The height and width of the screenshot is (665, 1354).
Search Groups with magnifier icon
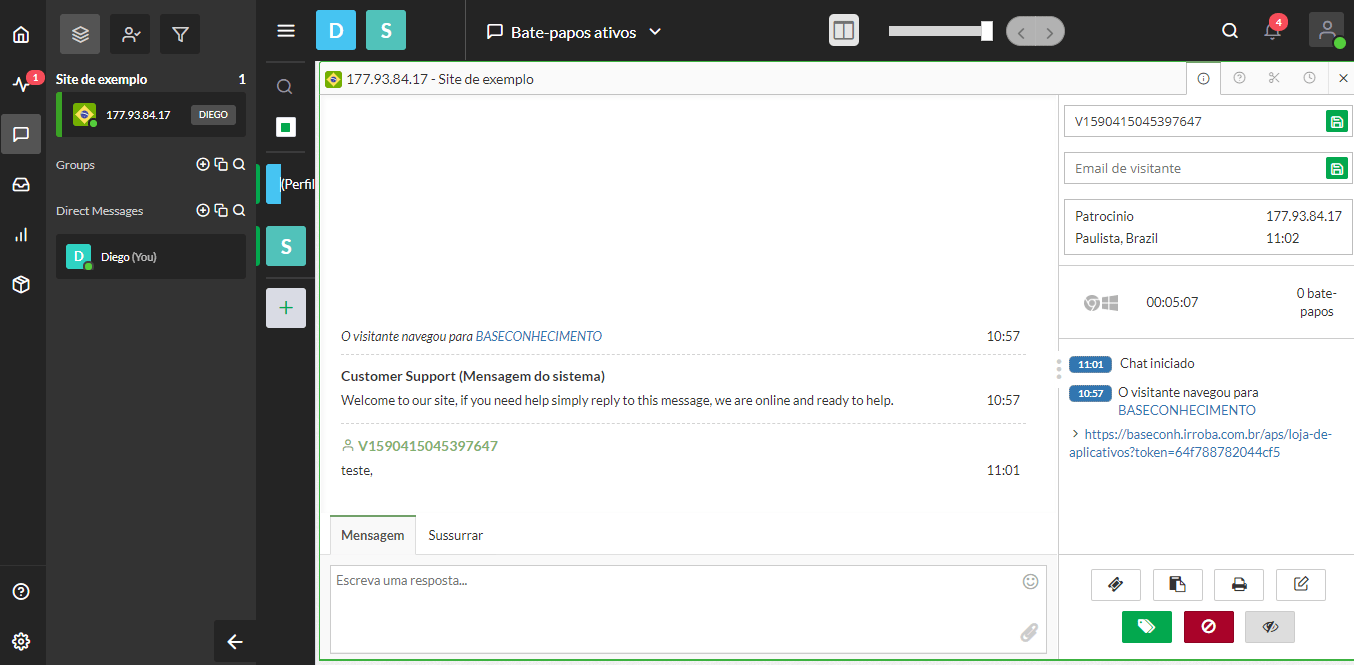(x=239, y=165)
